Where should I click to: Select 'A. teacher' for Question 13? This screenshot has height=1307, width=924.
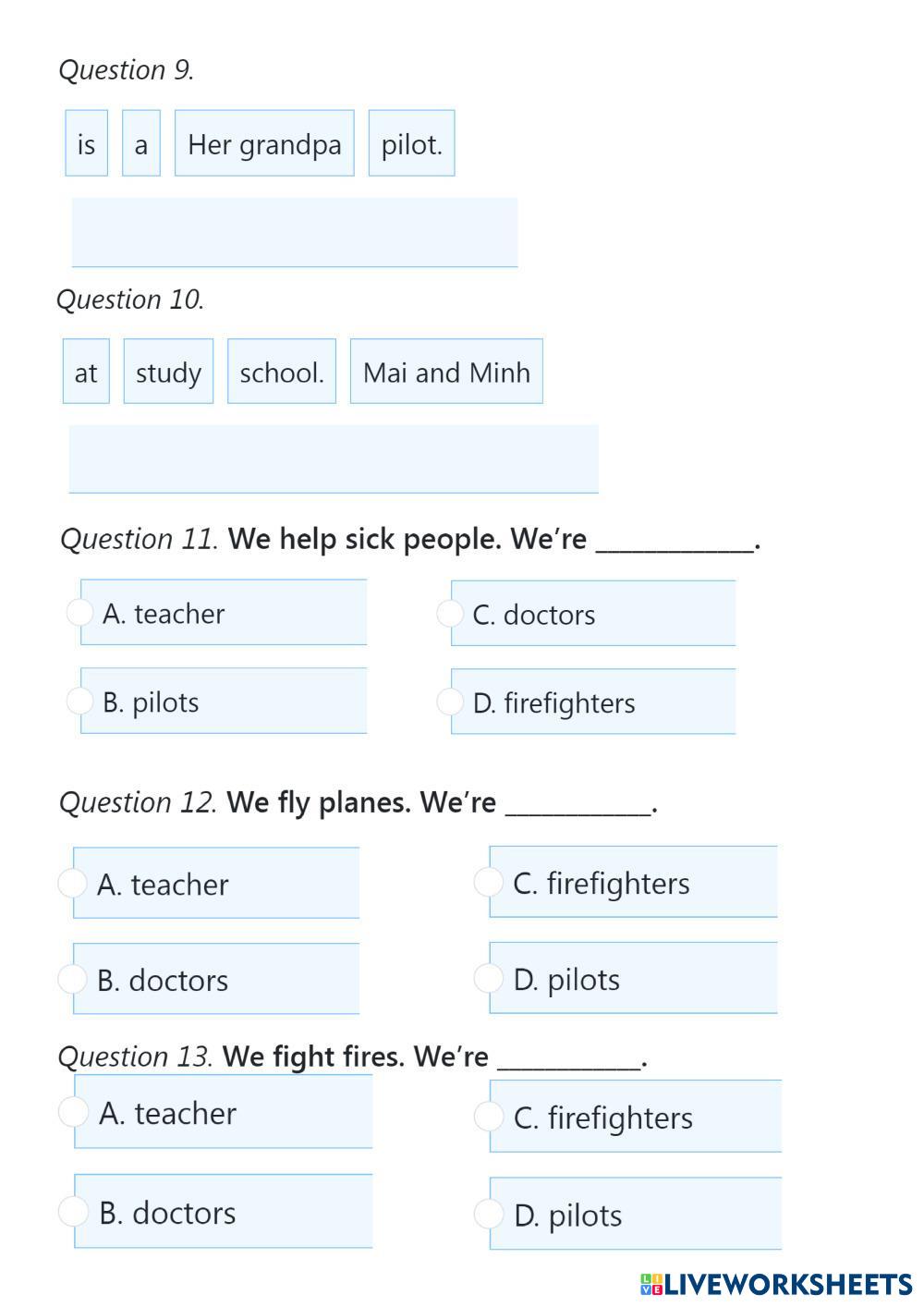coord(73,1111)
